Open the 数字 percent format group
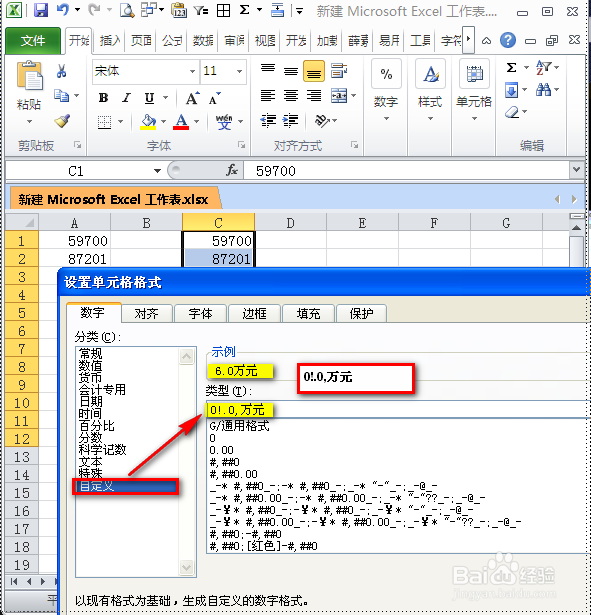The image size is (591, 615). click(386, 90)
